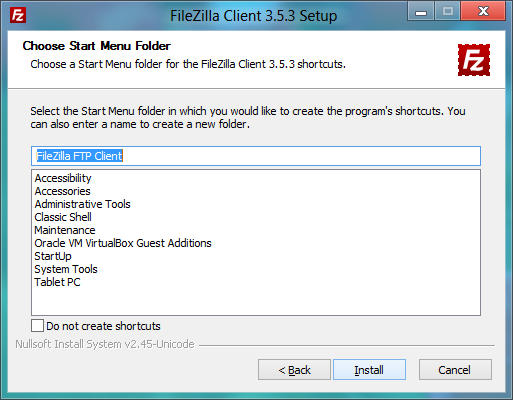The height and width of the screenshot is (400, 513).
Task: Click the Install button
Action: point(369,370)
